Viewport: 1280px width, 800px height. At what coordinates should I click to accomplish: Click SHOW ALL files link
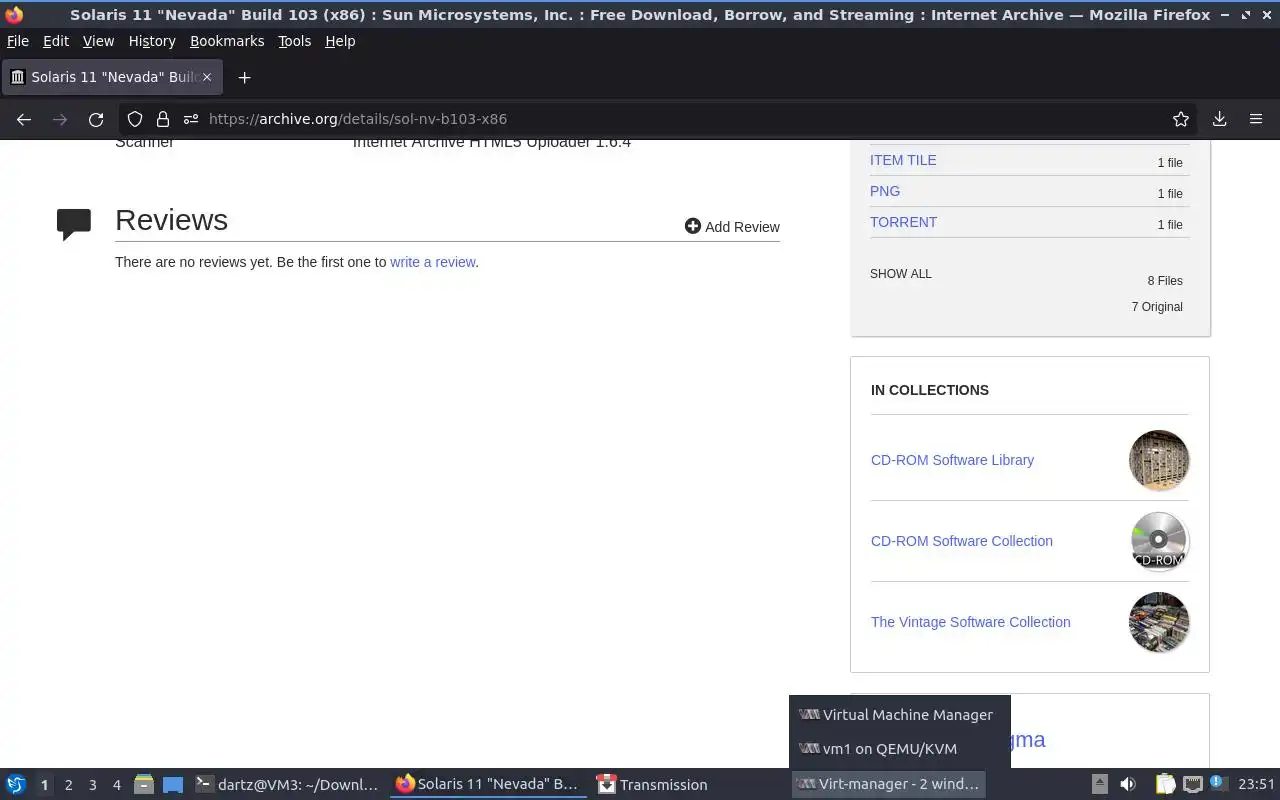(x=901, y=274)
